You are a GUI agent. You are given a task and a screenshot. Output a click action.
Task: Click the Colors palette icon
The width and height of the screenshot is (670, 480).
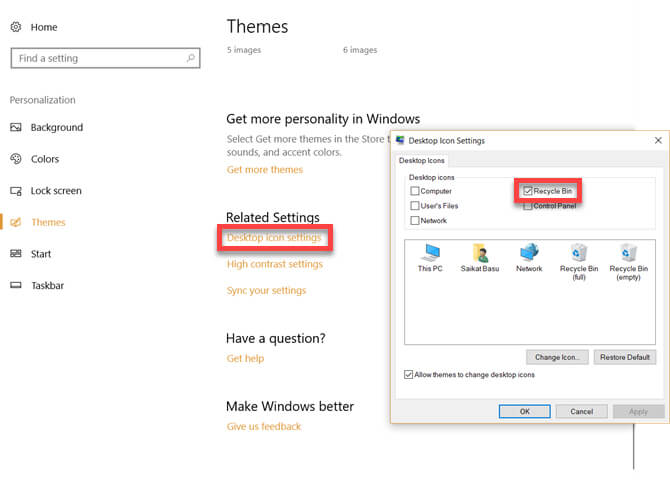16,159
